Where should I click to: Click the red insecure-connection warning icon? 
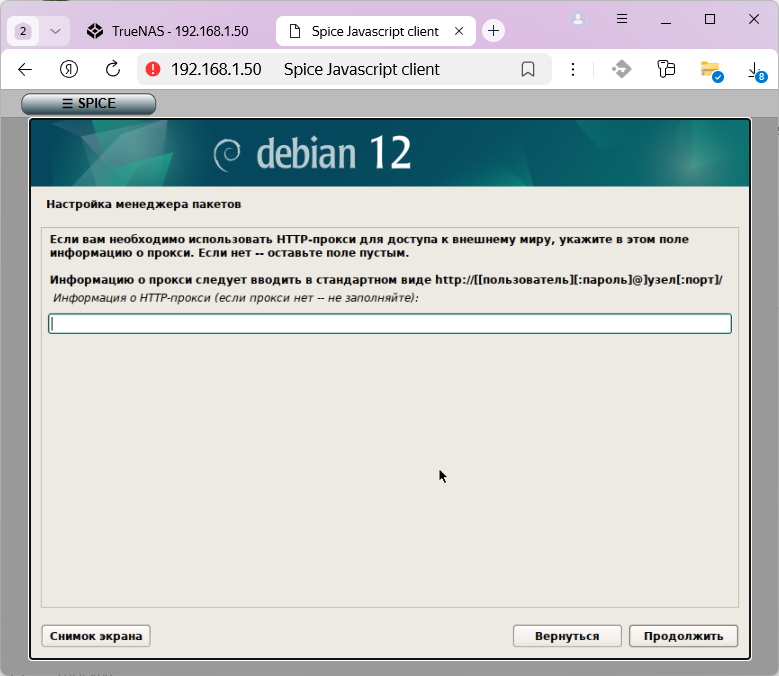(153, 69)
